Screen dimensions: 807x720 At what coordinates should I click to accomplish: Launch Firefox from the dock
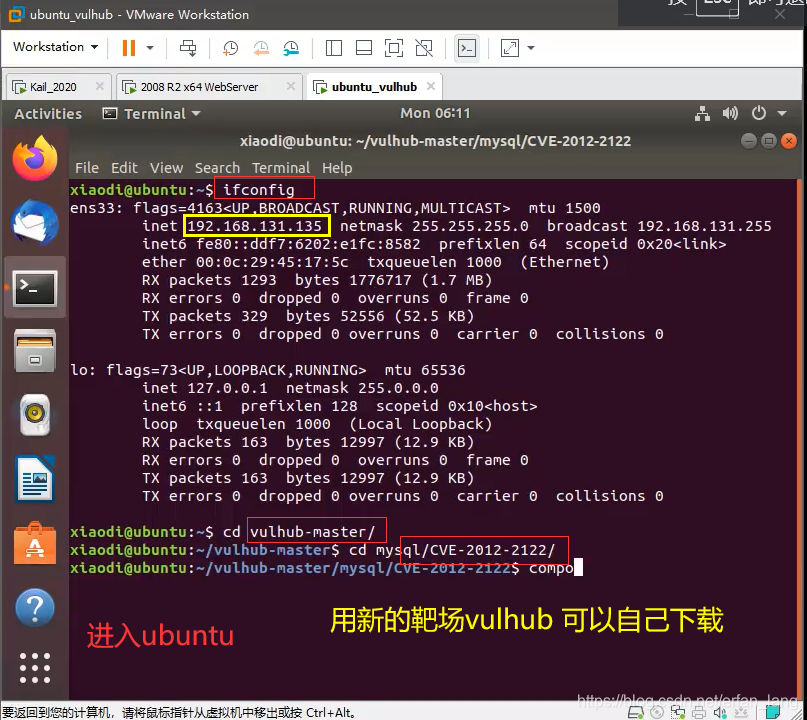coord(35,159)
